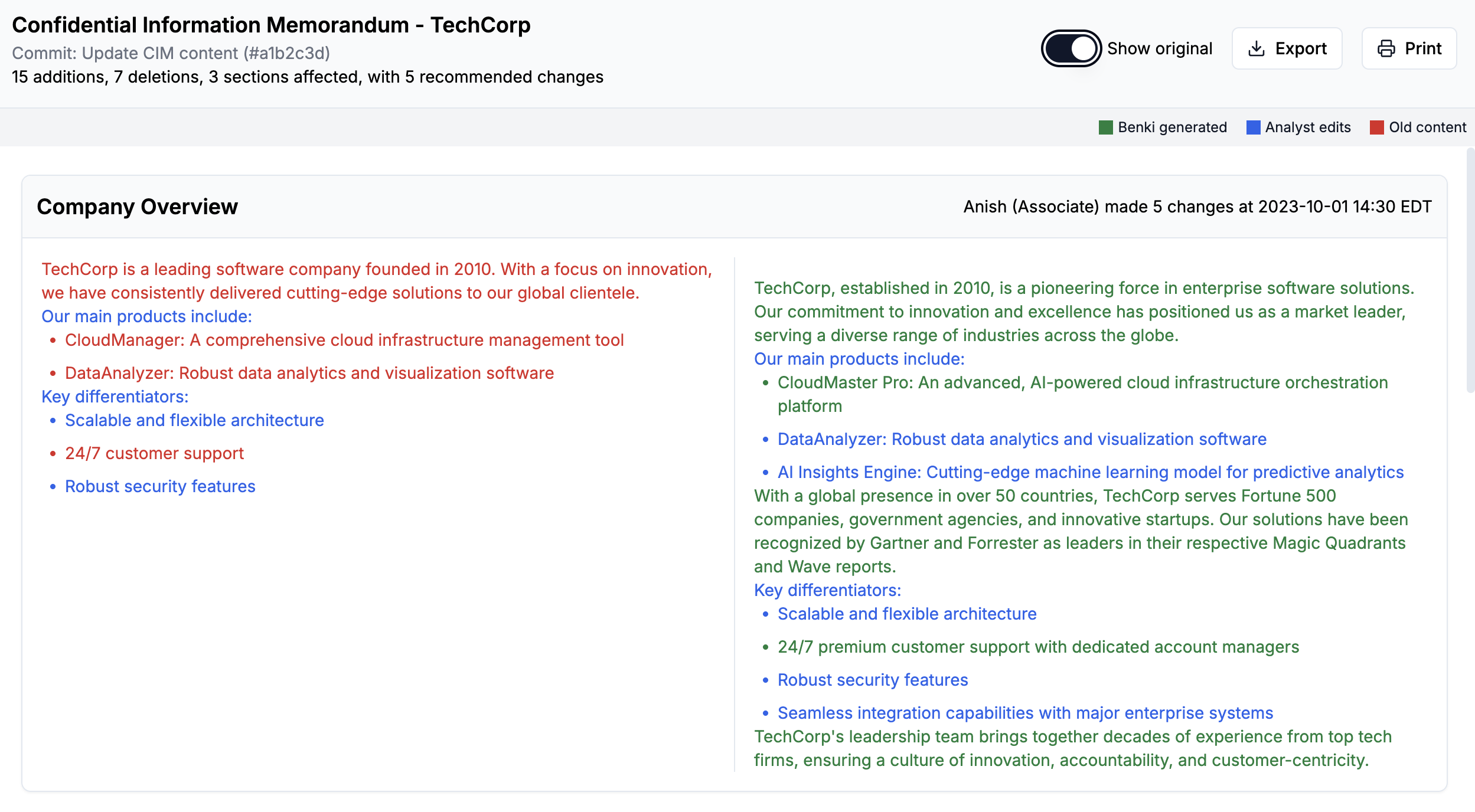Click 'Robust security features' in right column
Image resolution: width=1475 pixels, height=812 pixels.
click(x=873, y=680)
